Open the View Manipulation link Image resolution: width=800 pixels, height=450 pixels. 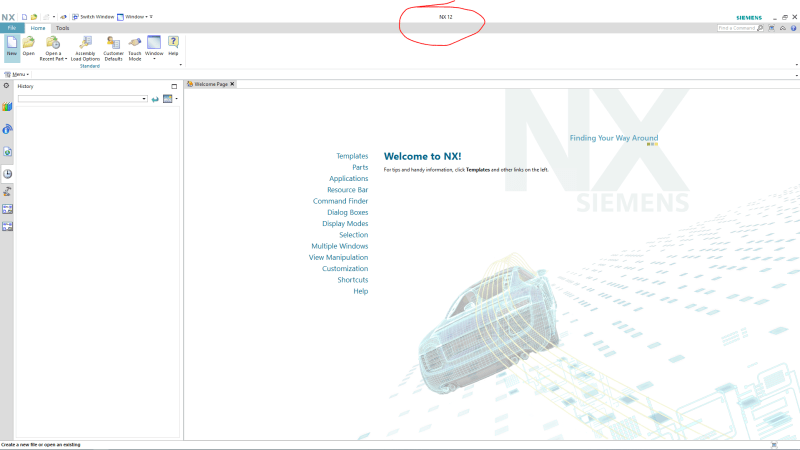click(338, 257)
